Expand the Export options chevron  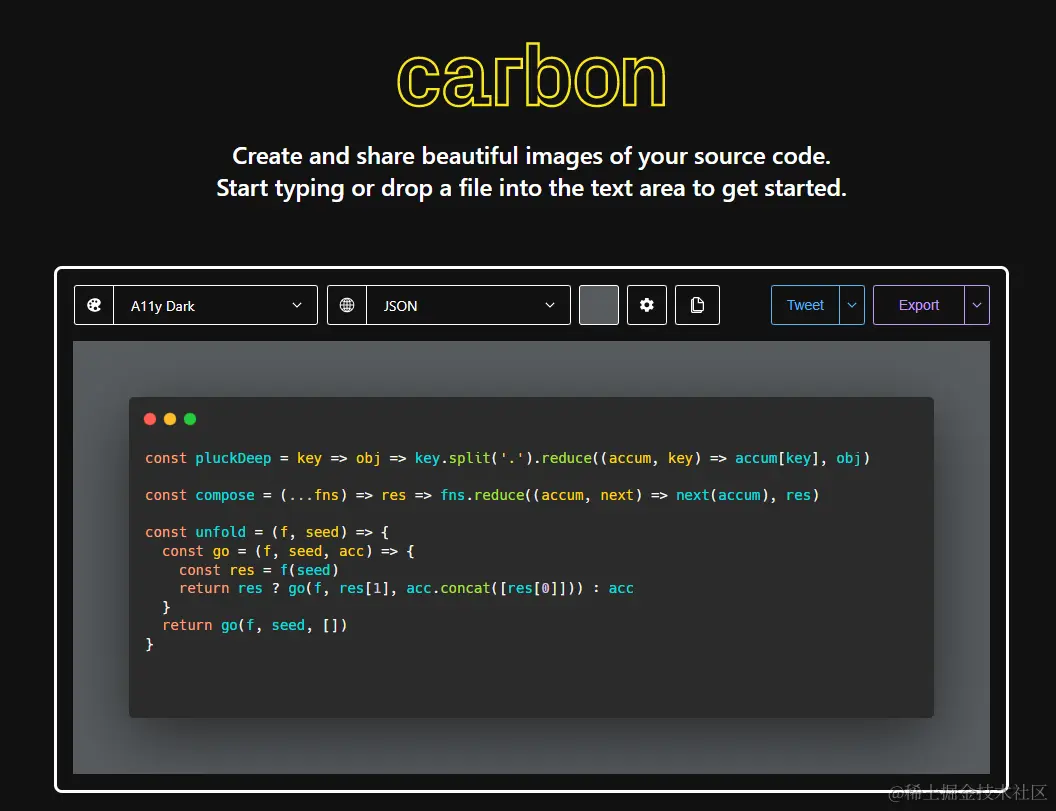coord(977,305)
